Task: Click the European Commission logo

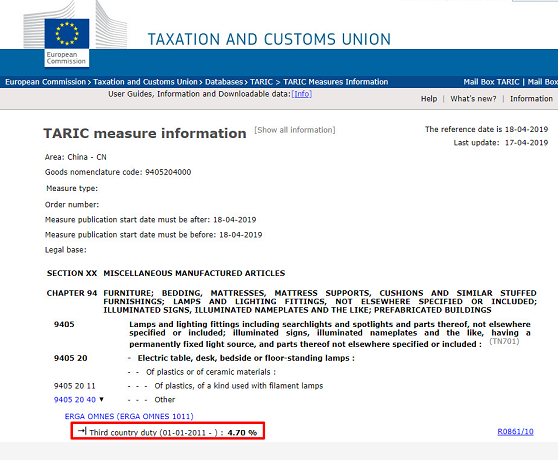Action: click(67, 43)
